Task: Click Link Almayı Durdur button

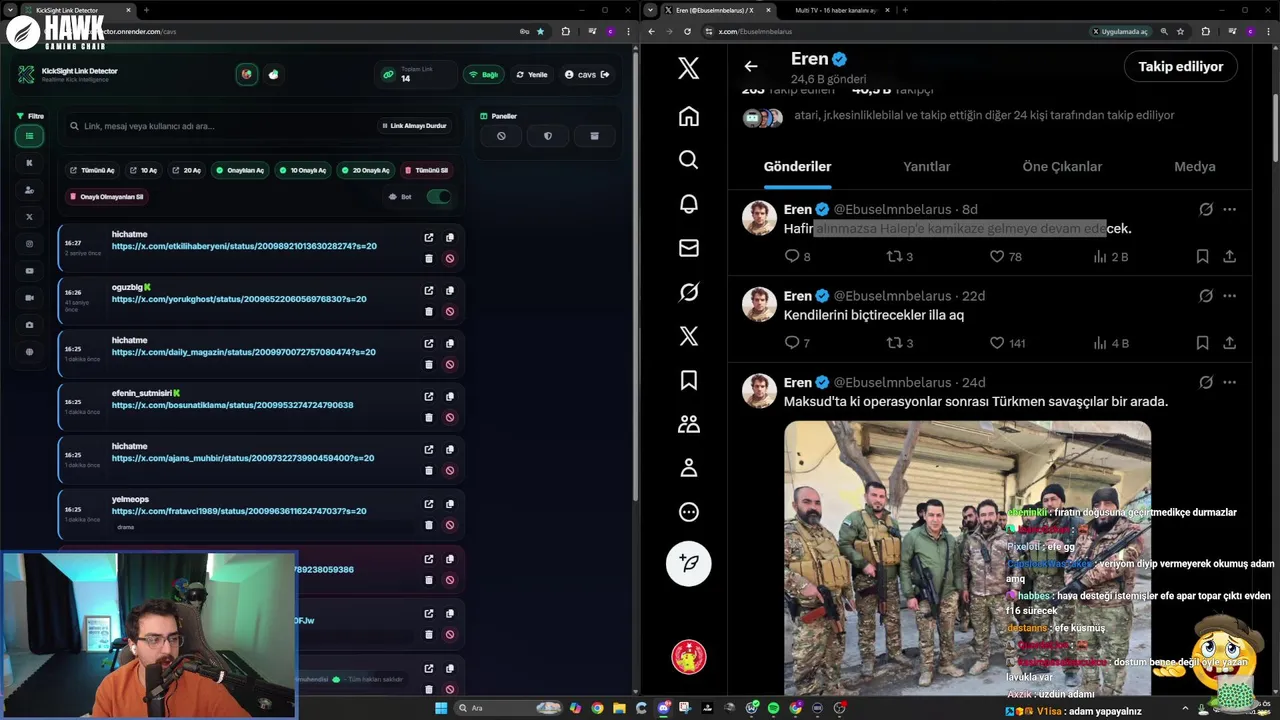Action: [414, 126]
